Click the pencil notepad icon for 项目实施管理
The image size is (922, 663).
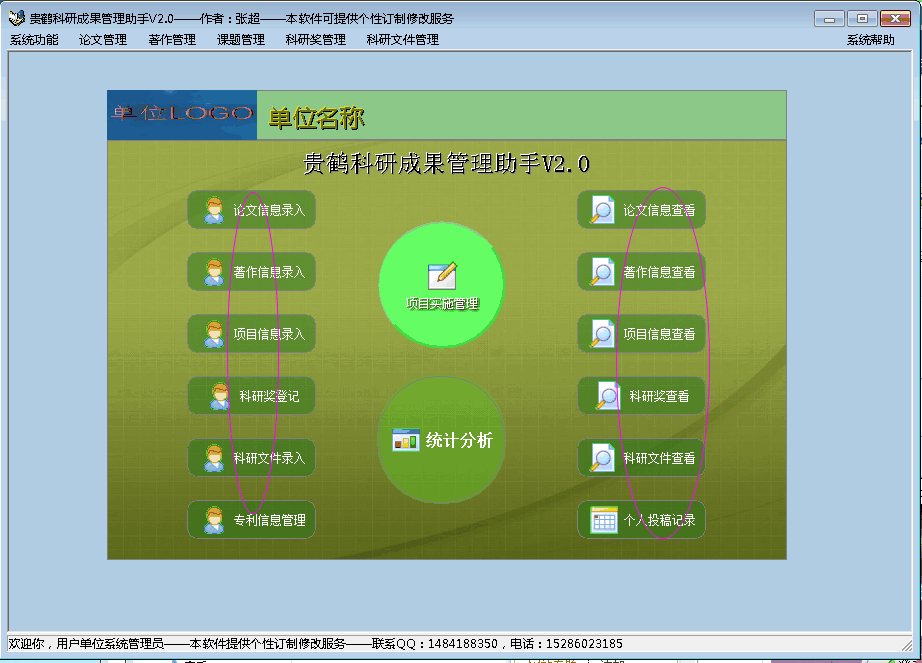[x=442, y=276]
